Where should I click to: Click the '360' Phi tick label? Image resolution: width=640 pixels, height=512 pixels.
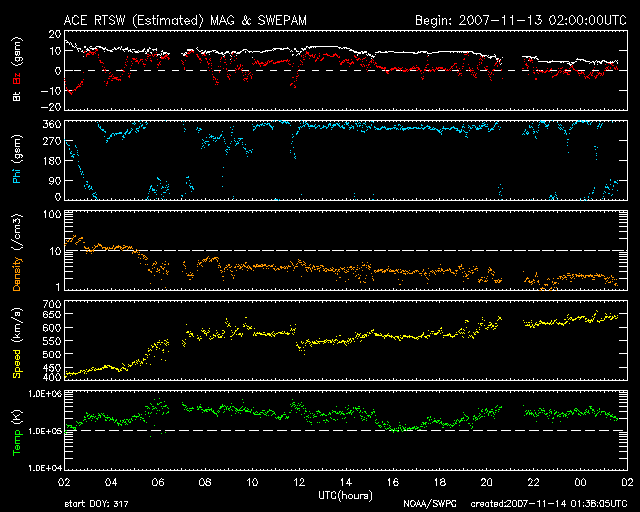pyautogui.click(x=51, y=125)
